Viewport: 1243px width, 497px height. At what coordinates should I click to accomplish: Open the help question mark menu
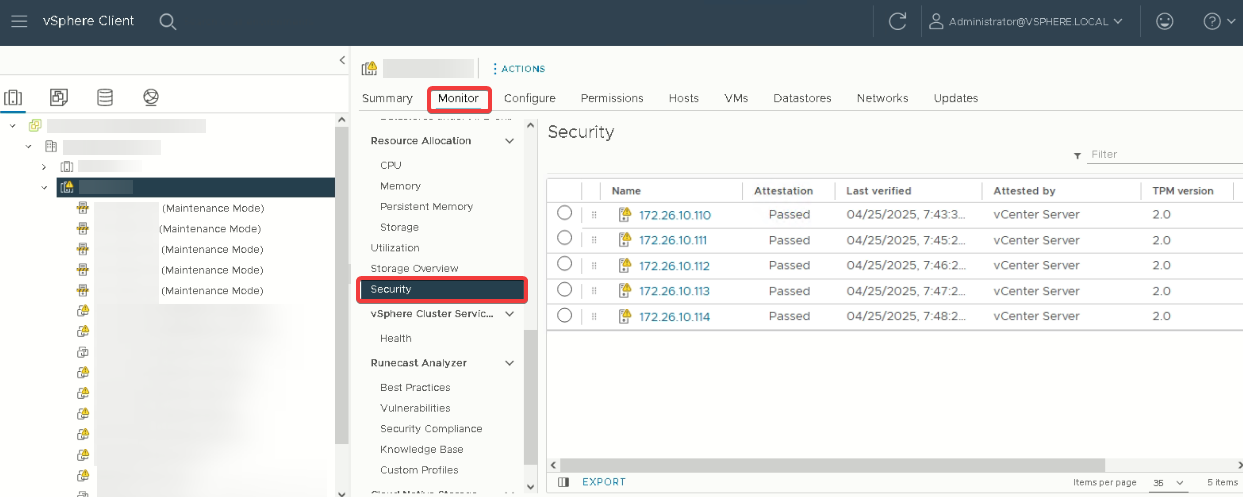tap(1219, 21)
